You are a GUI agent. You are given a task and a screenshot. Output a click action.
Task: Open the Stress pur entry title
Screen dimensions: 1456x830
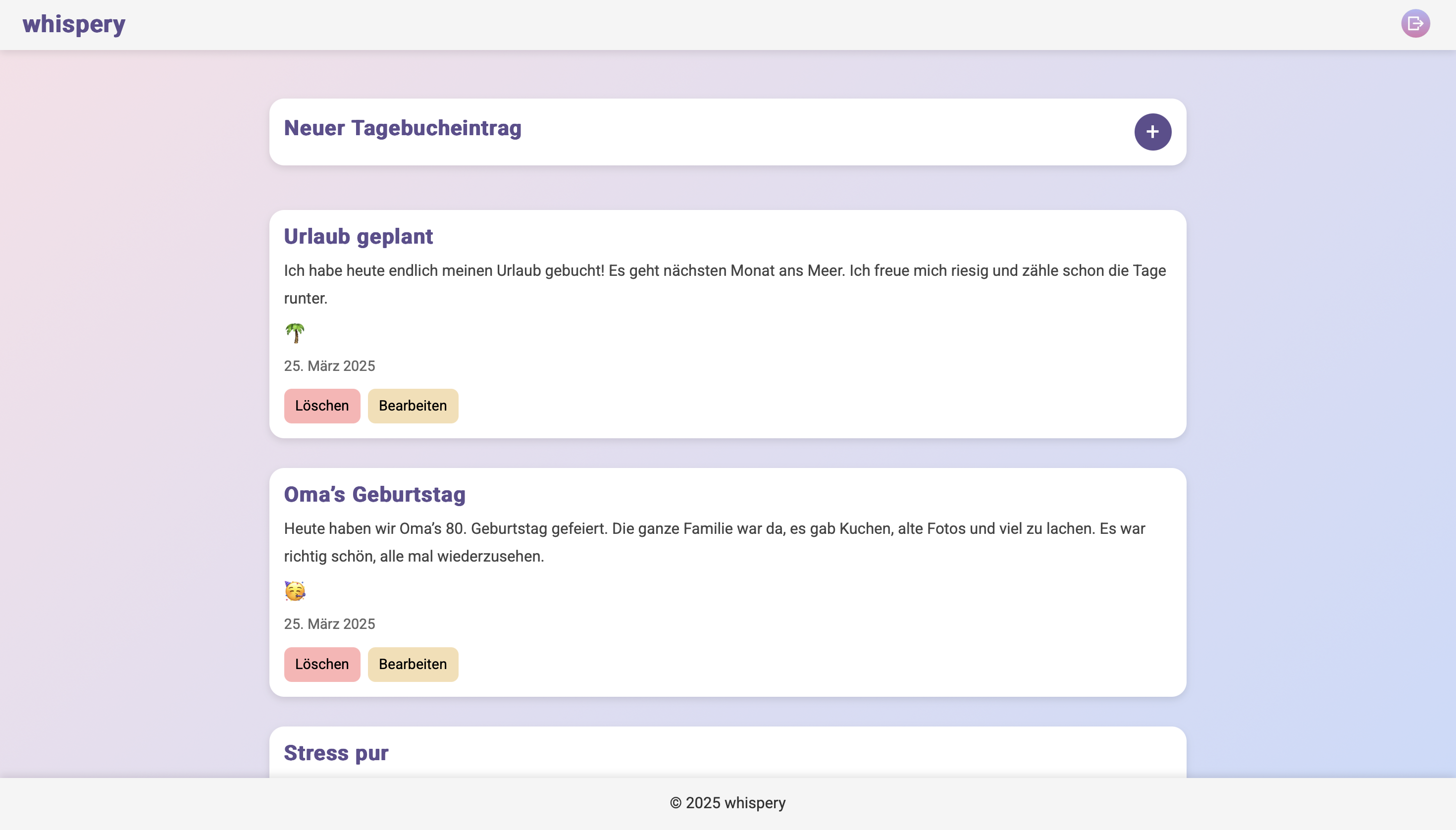tap(336, 753)
